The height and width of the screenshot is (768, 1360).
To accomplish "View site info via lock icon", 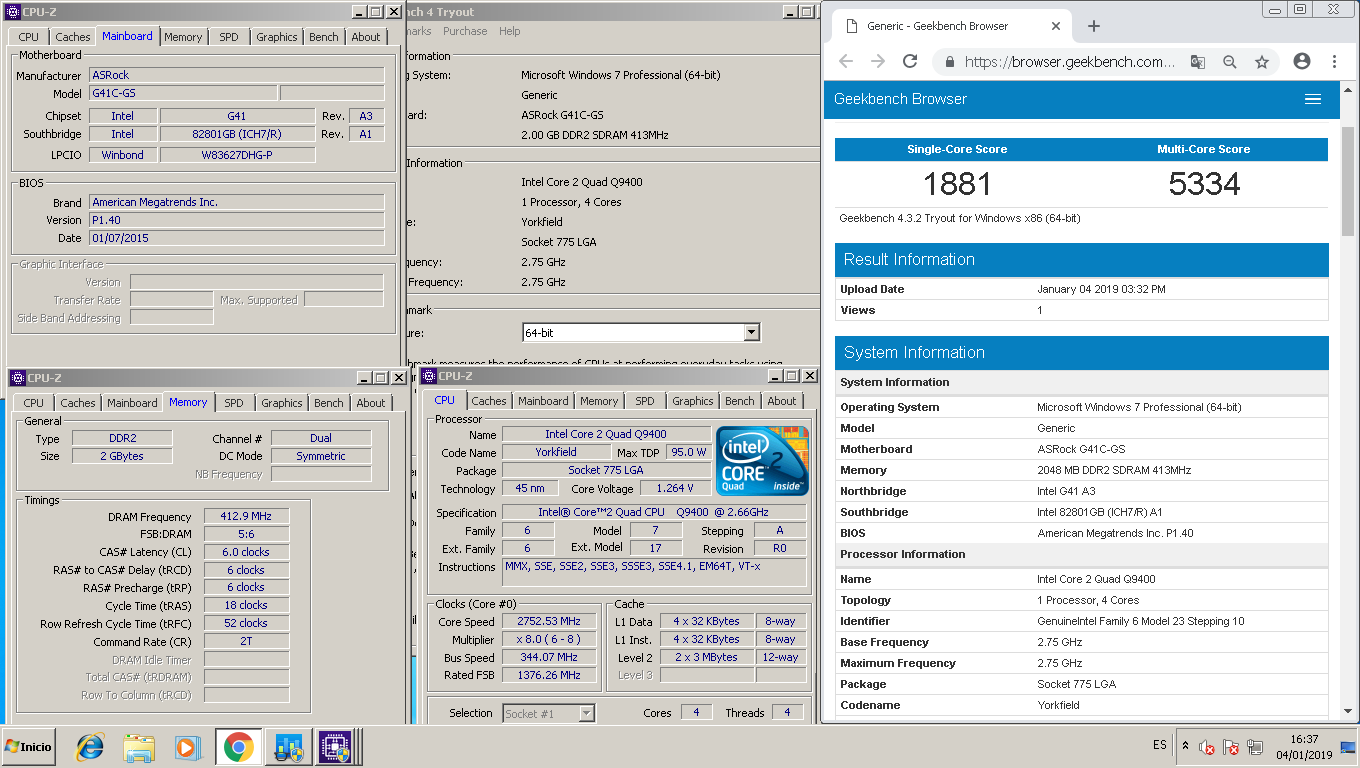I will 949,62.
